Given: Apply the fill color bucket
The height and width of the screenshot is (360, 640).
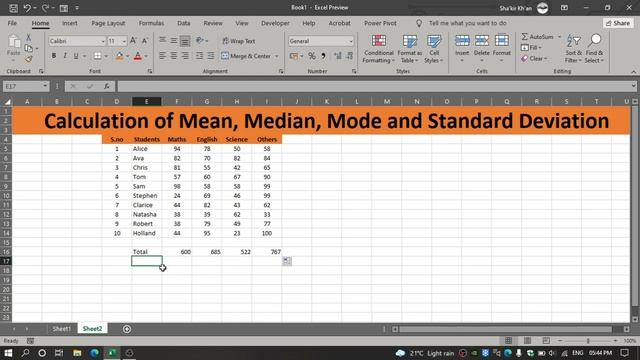Looking at the screenshot, I should tap(119, 56).
